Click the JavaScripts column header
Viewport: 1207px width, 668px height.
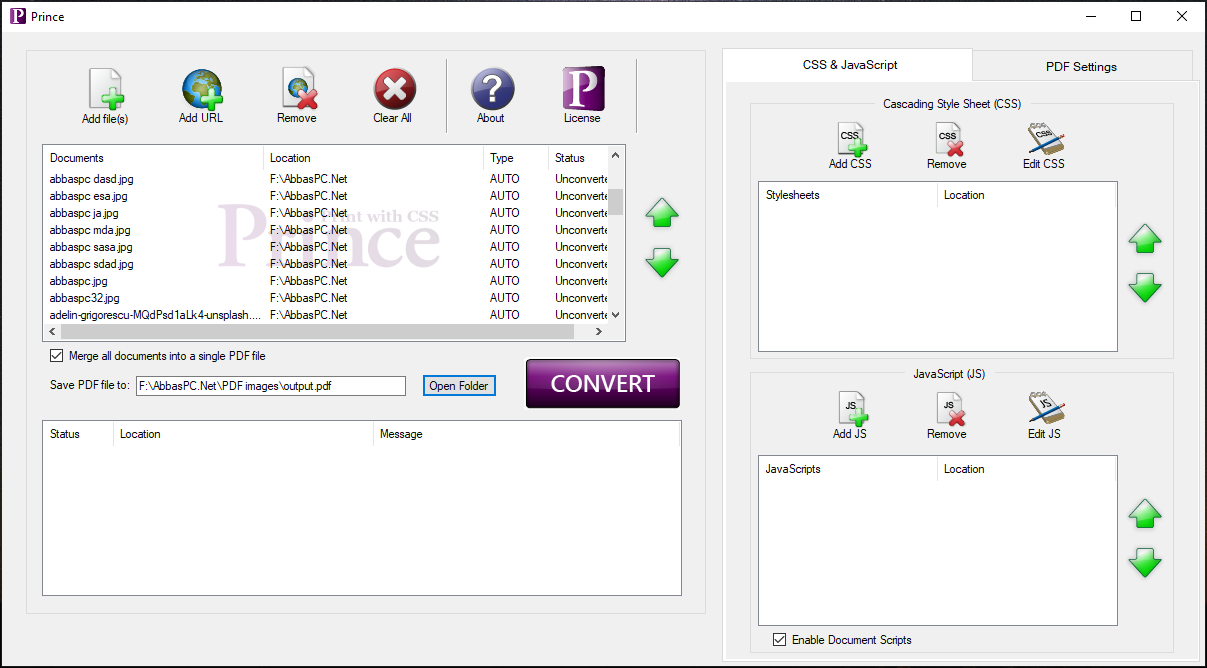tap(848, 469)
